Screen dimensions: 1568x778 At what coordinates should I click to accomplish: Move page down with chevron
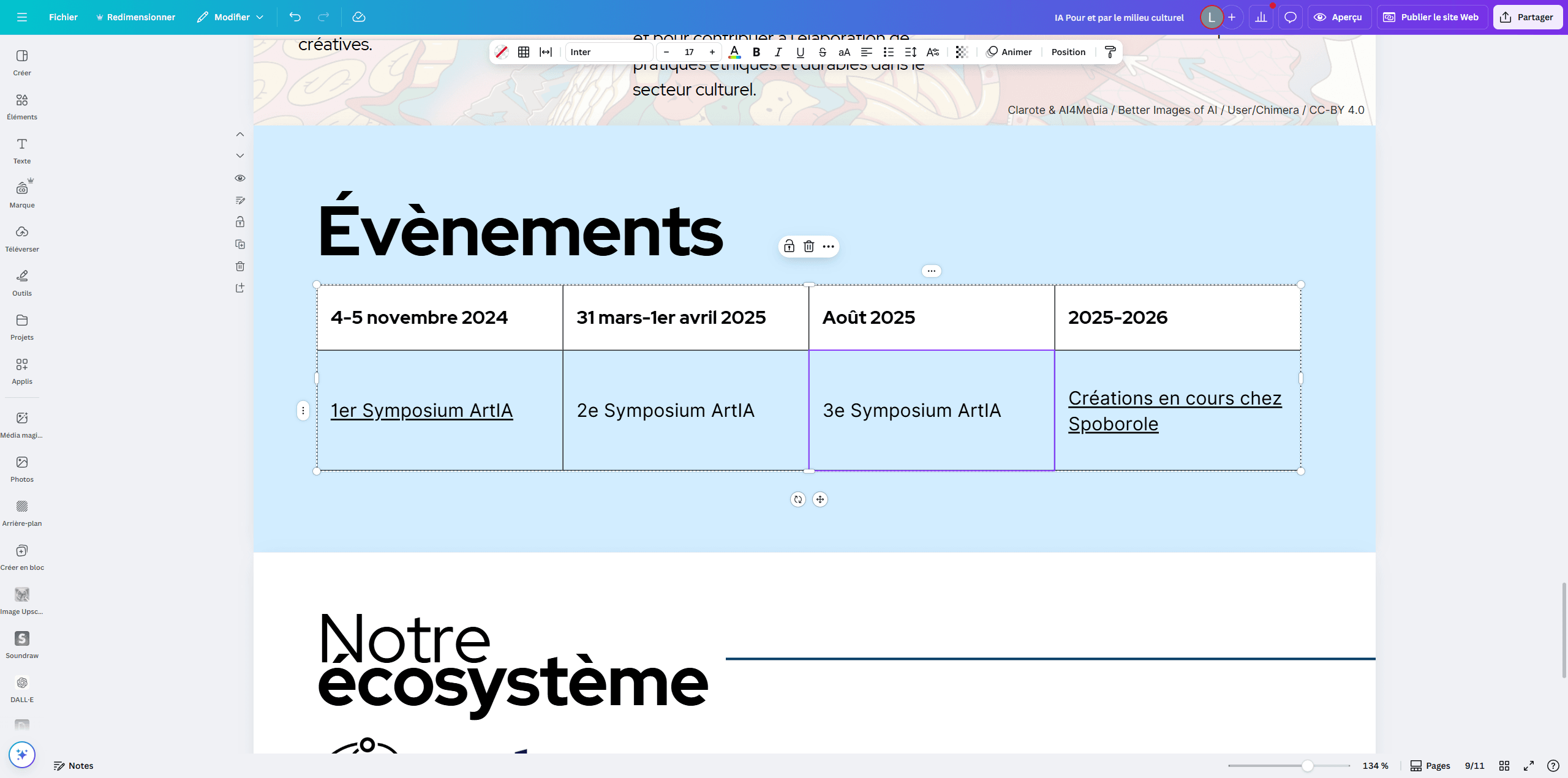point(240,156)
